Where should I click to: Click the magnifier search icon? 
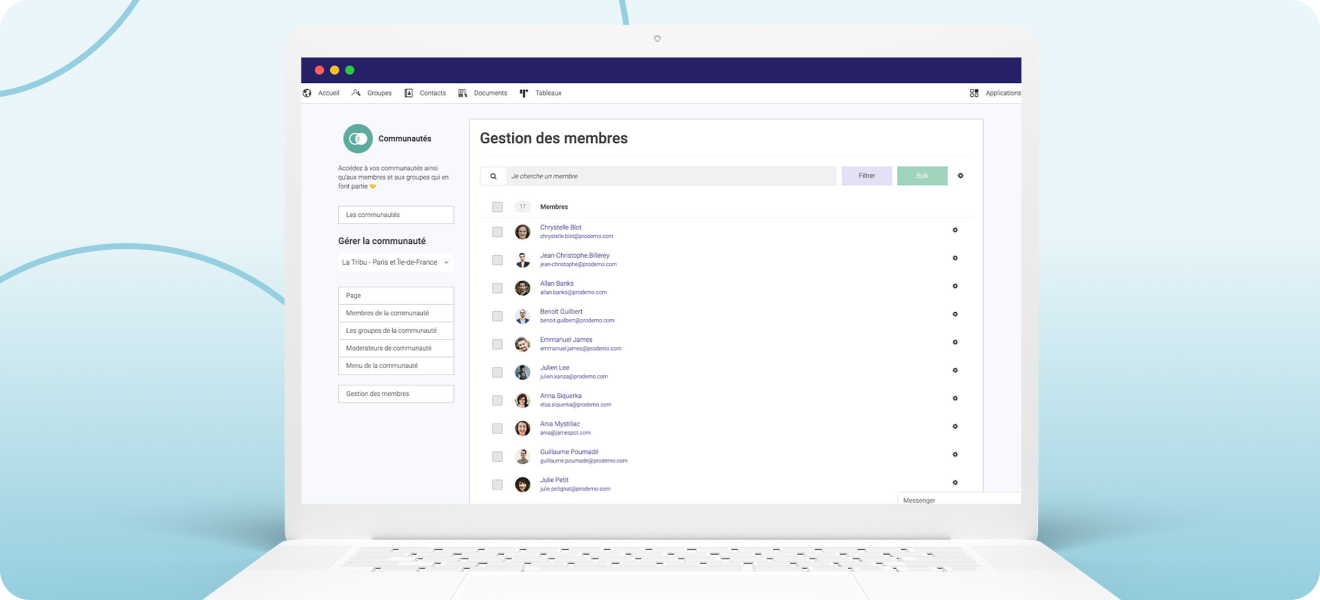tap(493, 176)
